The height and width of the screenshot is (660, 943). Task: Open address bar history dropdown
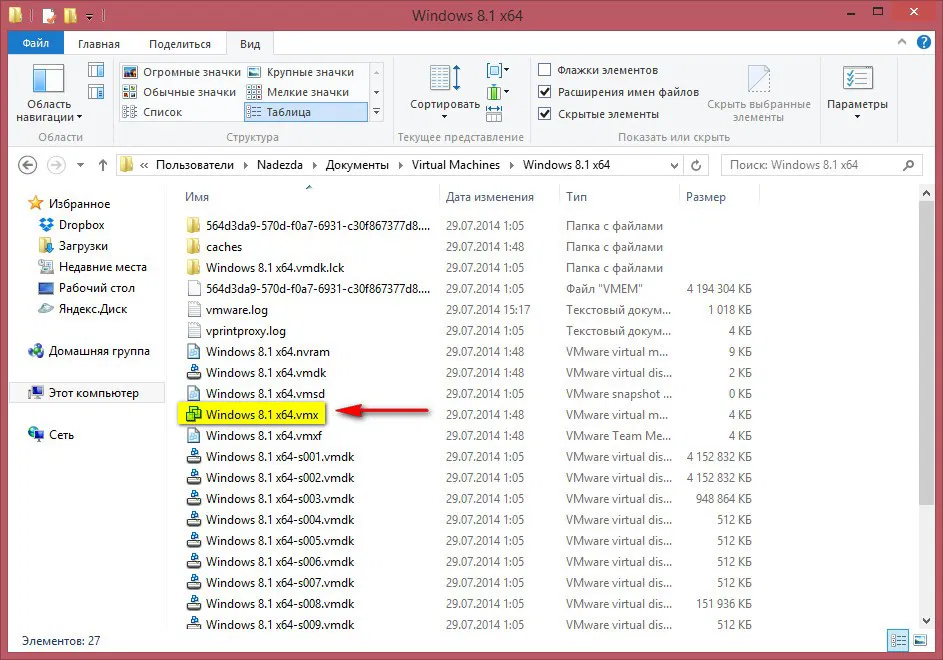[x=674, y=165]
